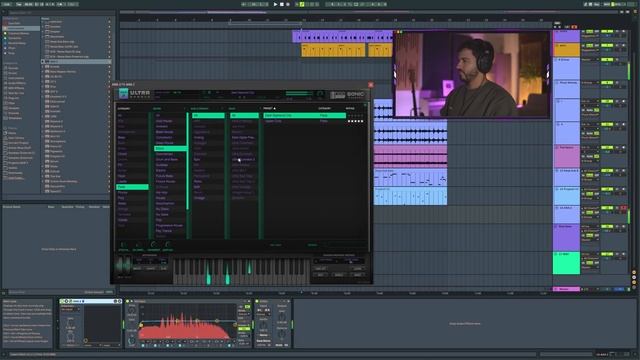Image resolution: width=640 pixels, height=360 pixels.
Task: Click the leftmost yellow EQ band node
Action: coord(141,325)
